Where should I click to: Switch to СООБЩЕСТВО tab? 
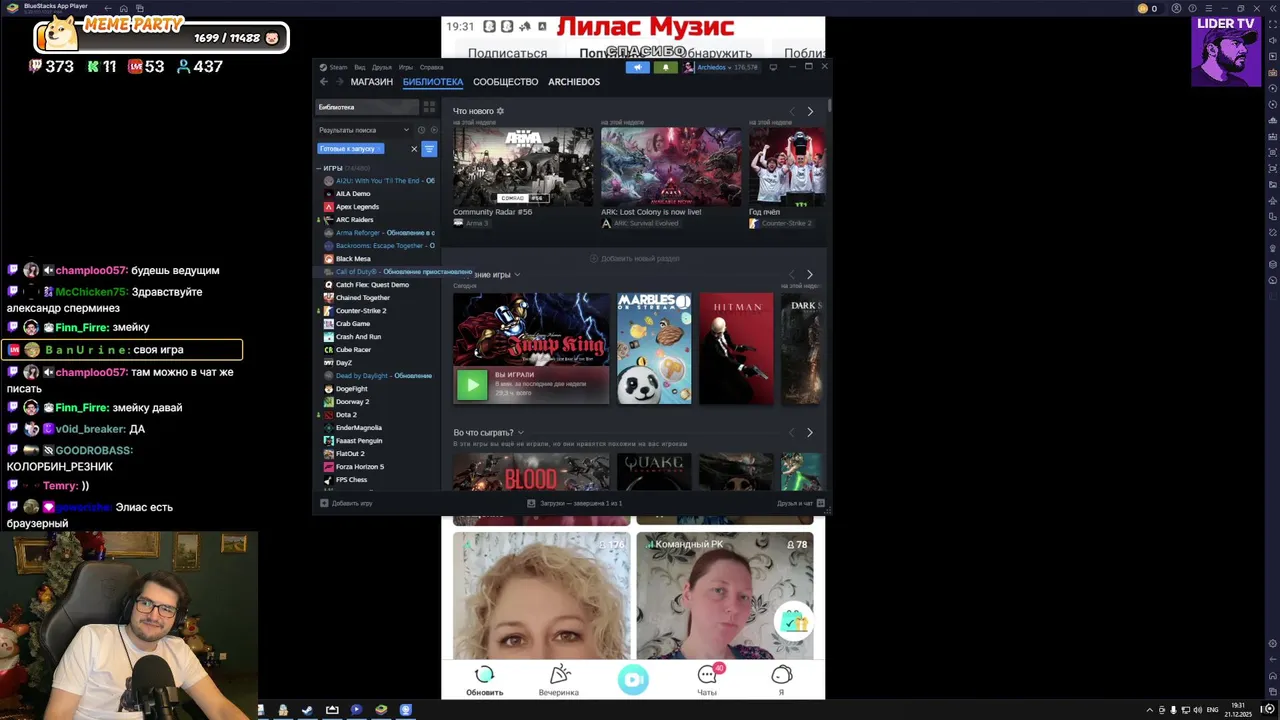(506, 82)
